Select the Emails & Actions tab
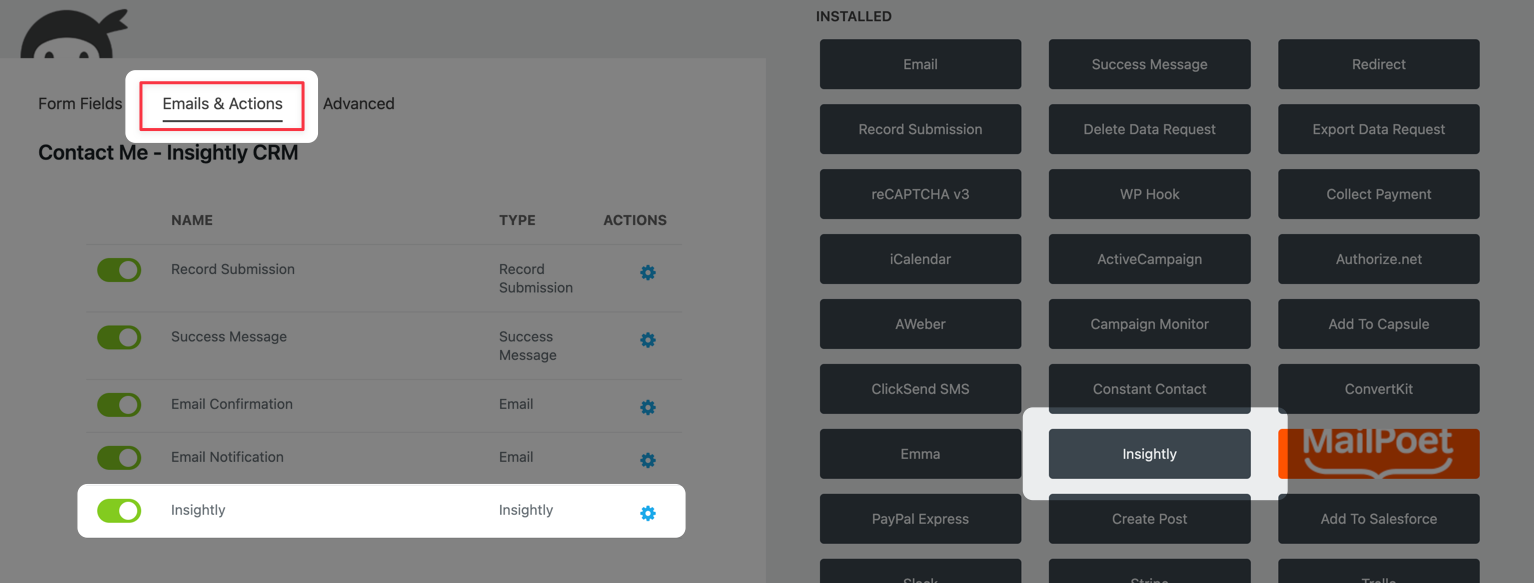1534x583 pixels. [222, 103]
